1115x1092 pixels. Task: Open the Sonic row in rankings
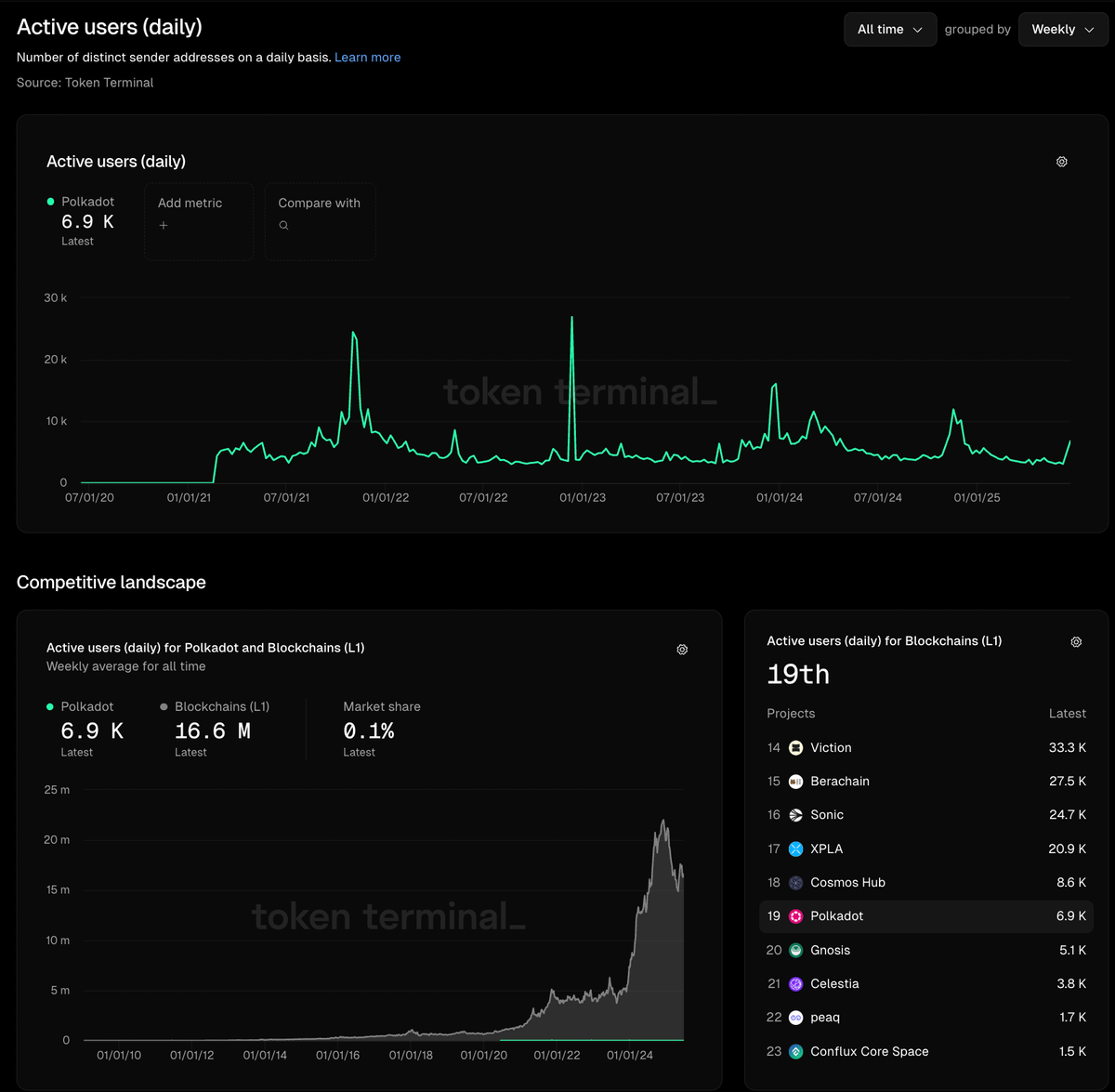point(926,815)
